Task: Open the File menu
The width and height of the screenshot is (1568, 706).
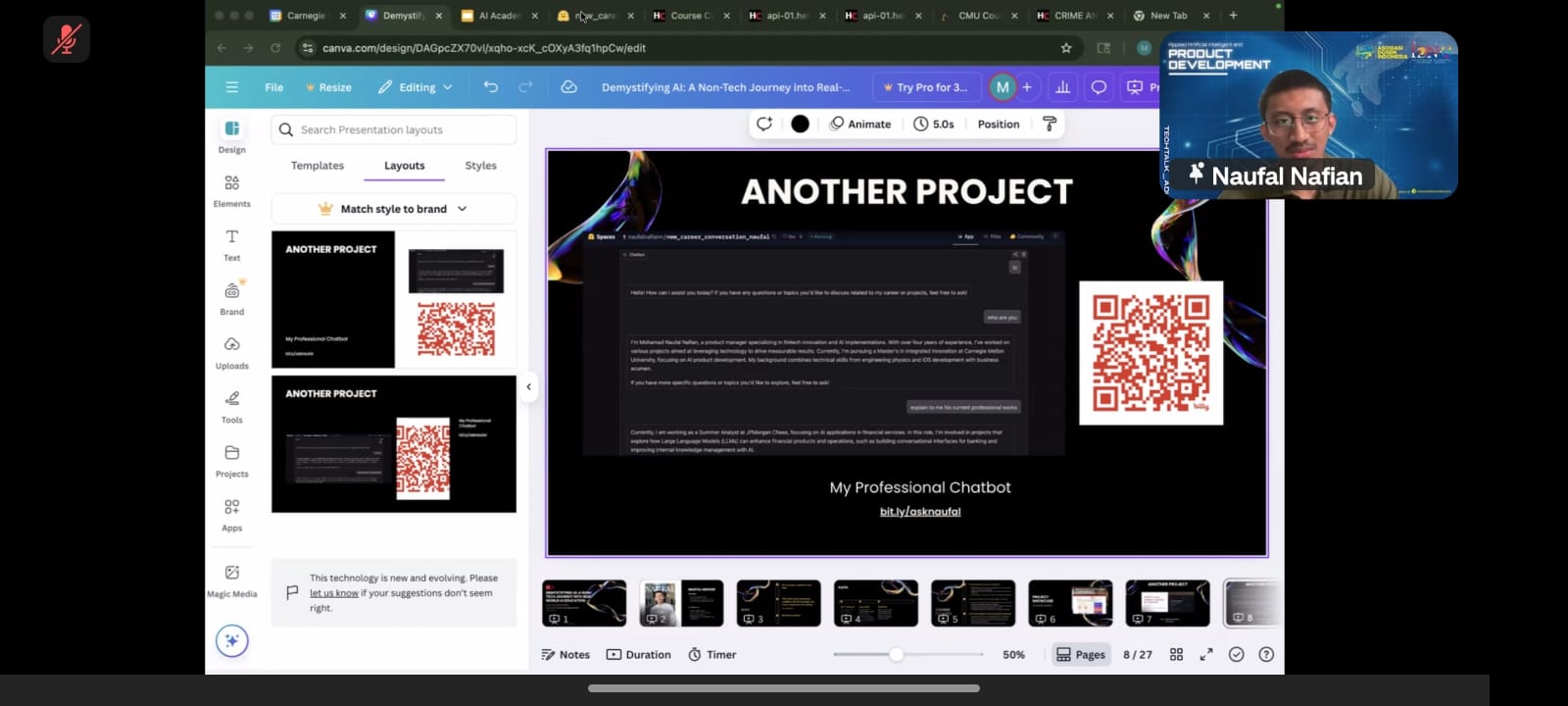Action: (274, 87)
